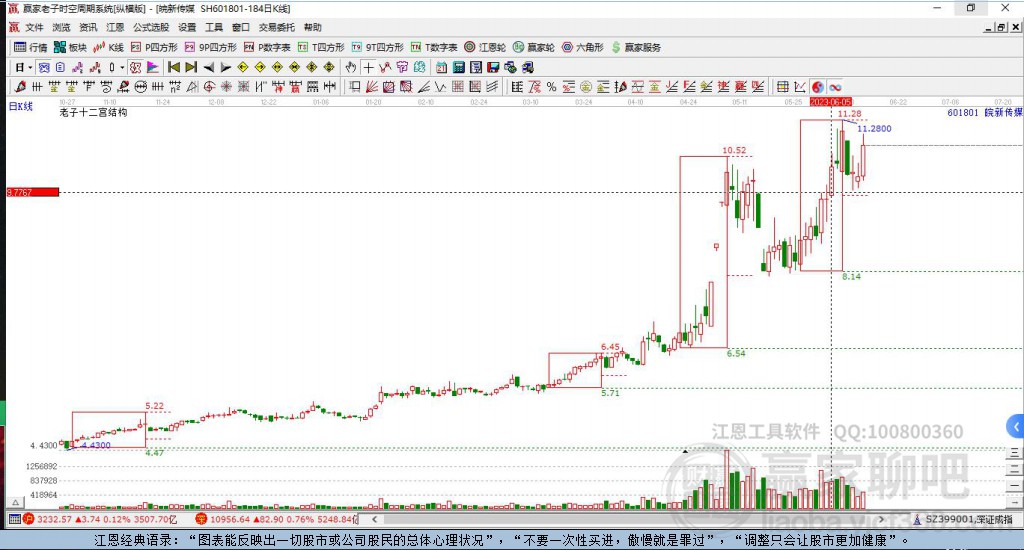Click the zigzag wave line icon
This screenshot has height=550, width=1024.
click(x=441, y=86)
